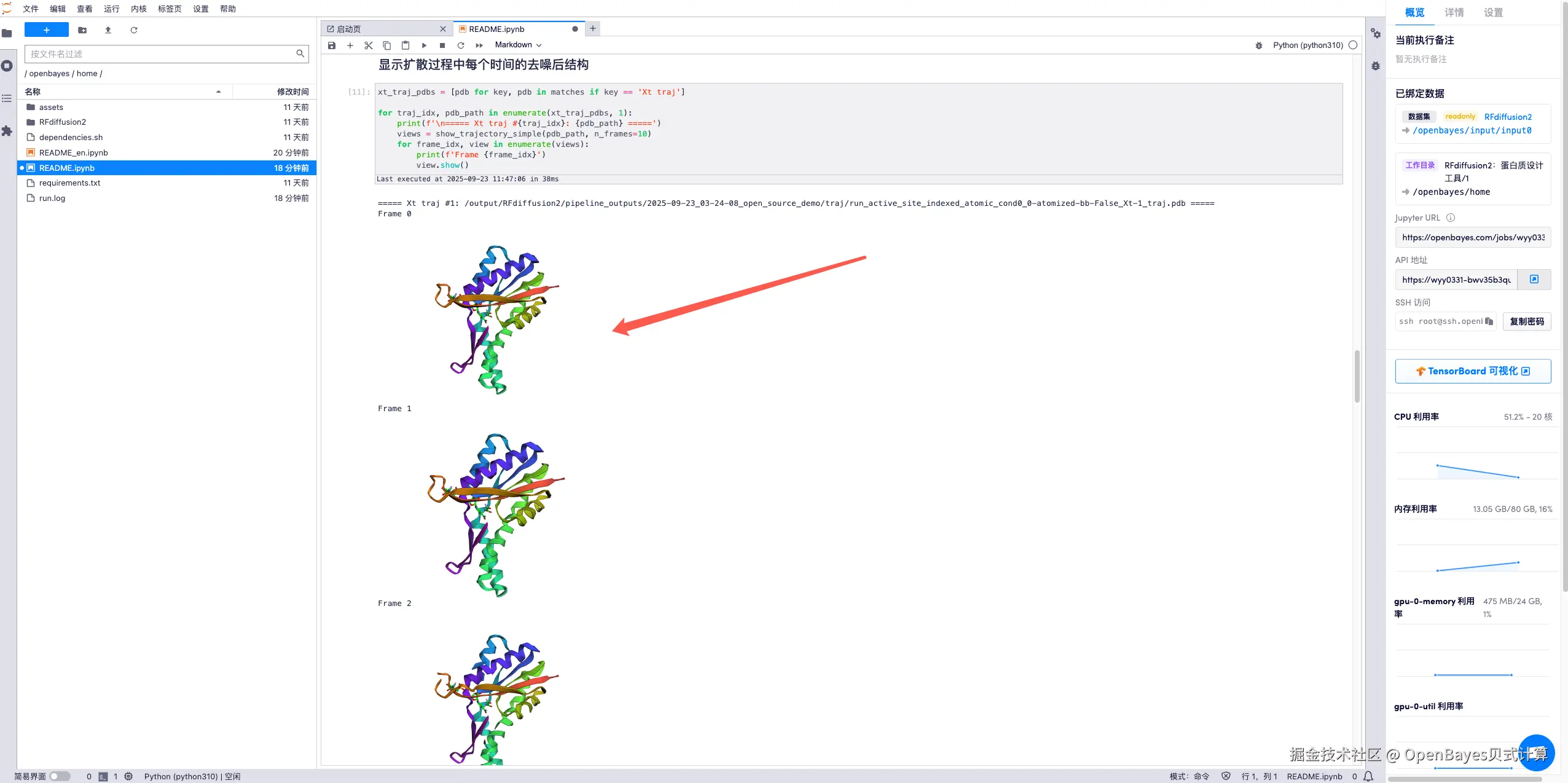
Task: Open the extension manager puzzle icon
Action: (7, 131)
